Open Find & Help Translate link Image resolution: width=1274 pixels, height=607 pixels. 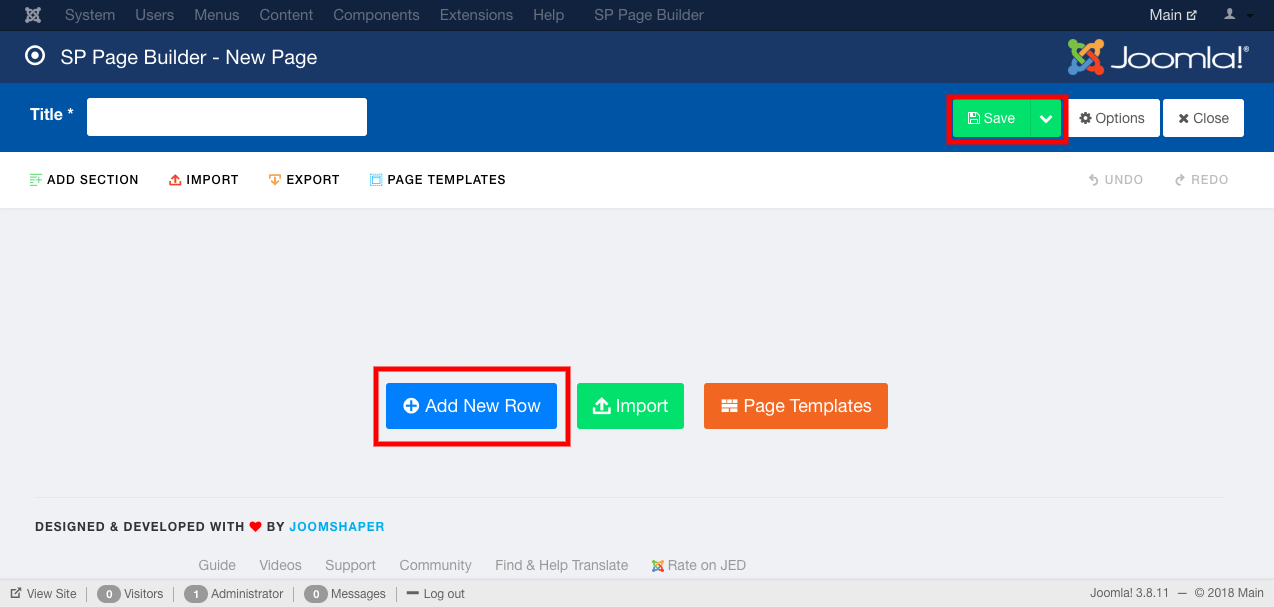point(562,565)
